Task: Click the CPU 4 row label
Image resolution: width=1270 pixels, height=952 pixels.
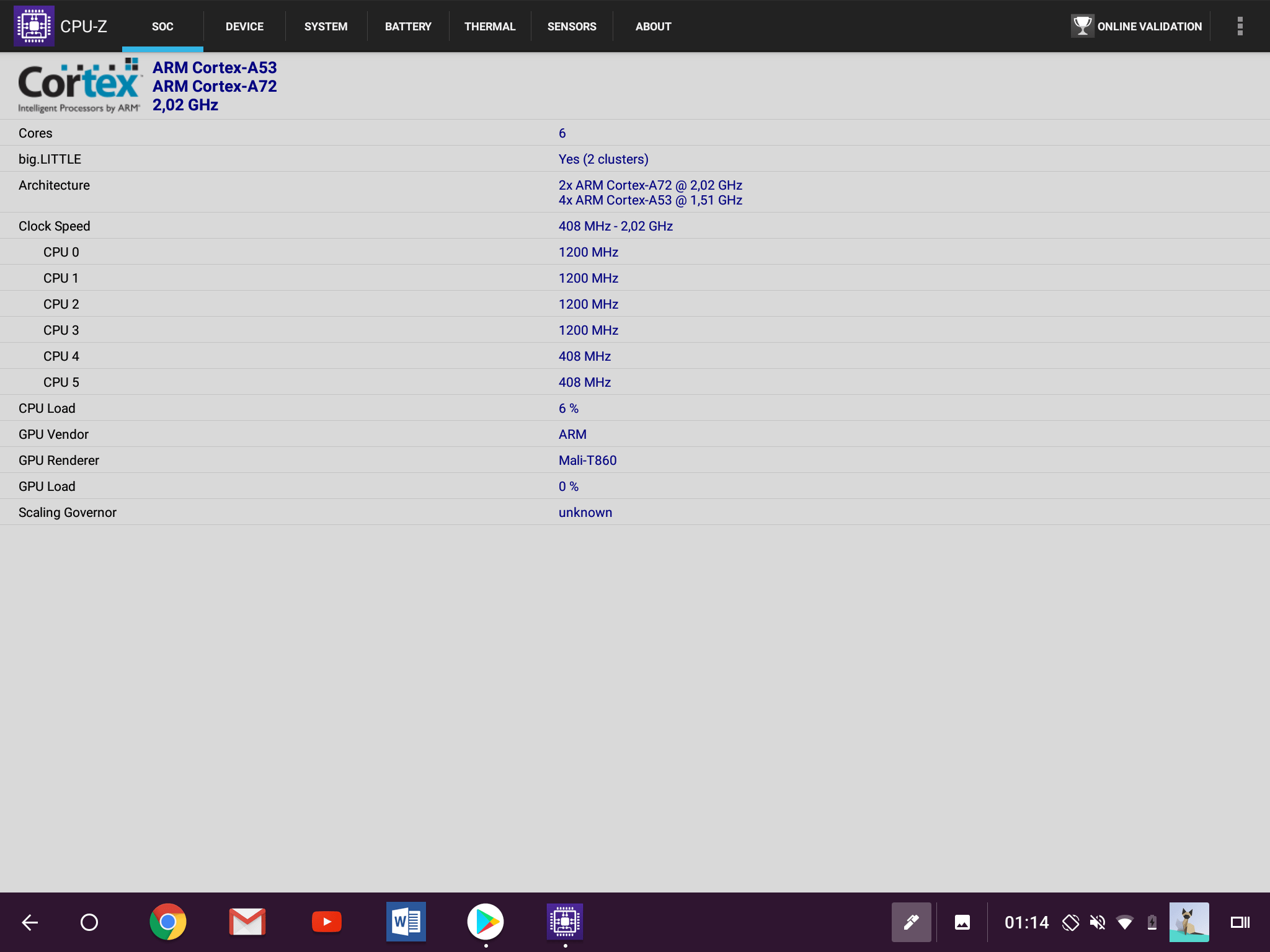Action: (x=61, y=356)
